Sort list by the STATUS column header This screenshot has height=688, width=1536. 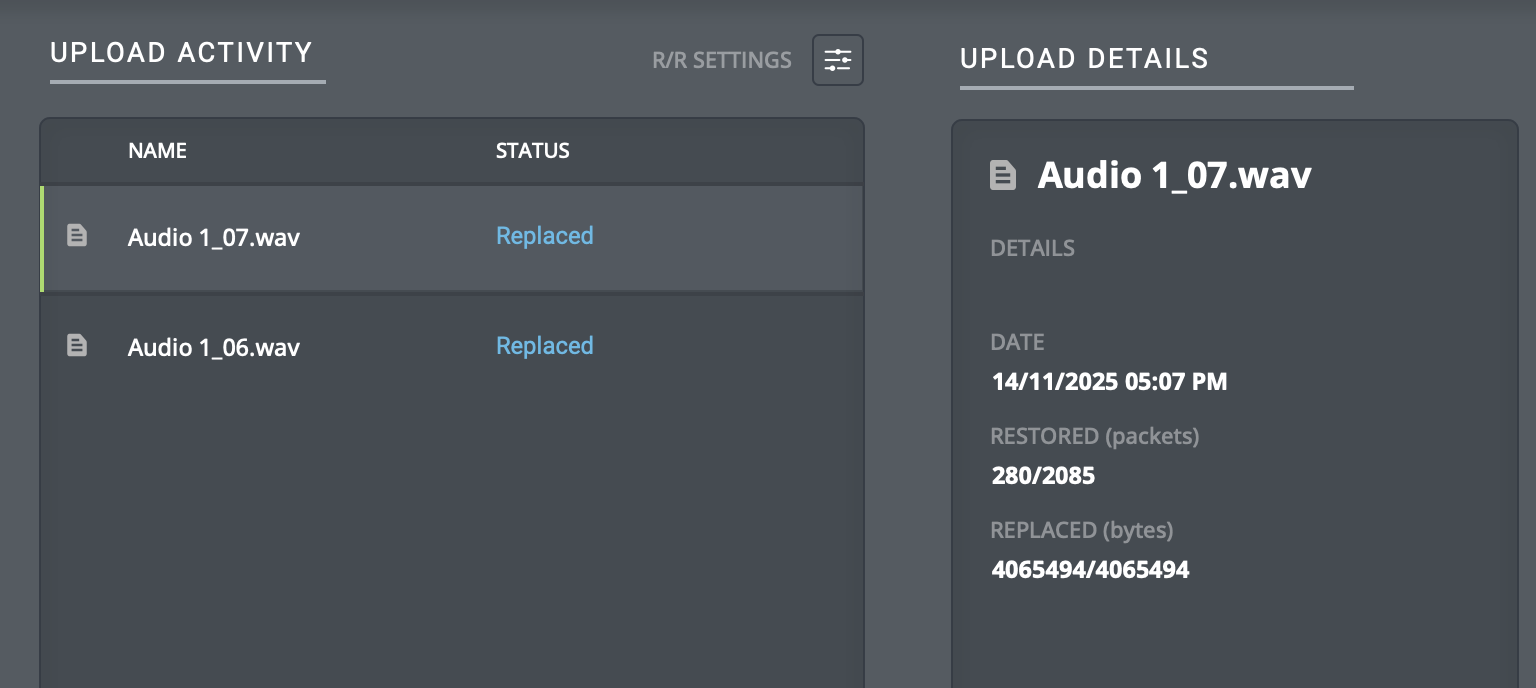[532, 151]
